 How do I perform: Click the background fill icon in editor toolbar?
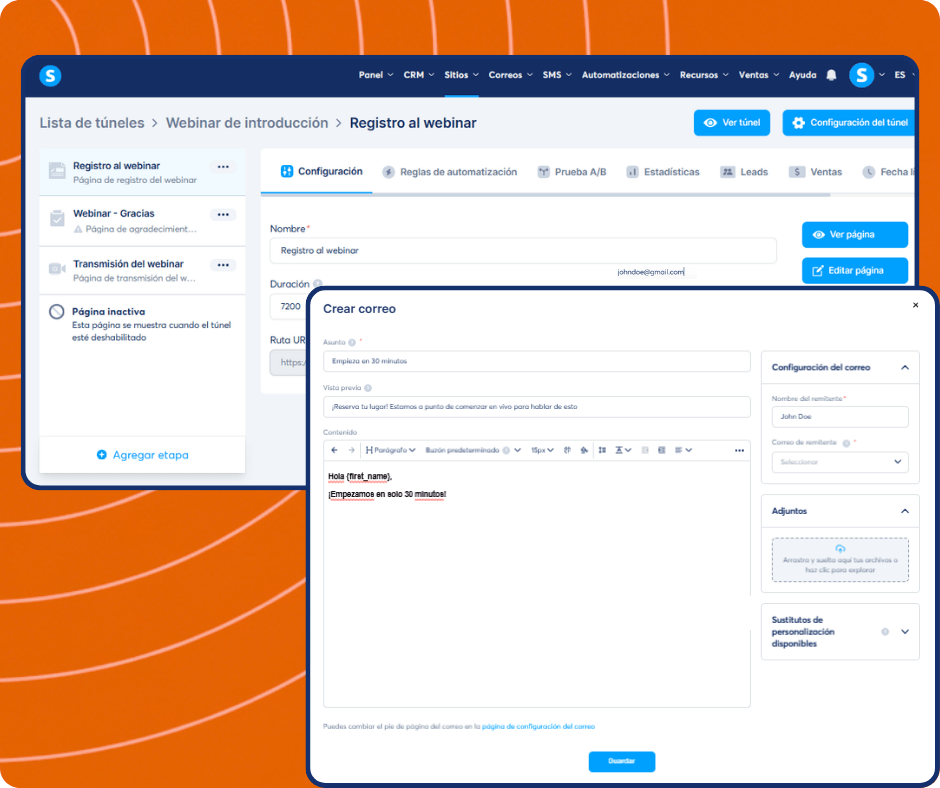point(584,450)
